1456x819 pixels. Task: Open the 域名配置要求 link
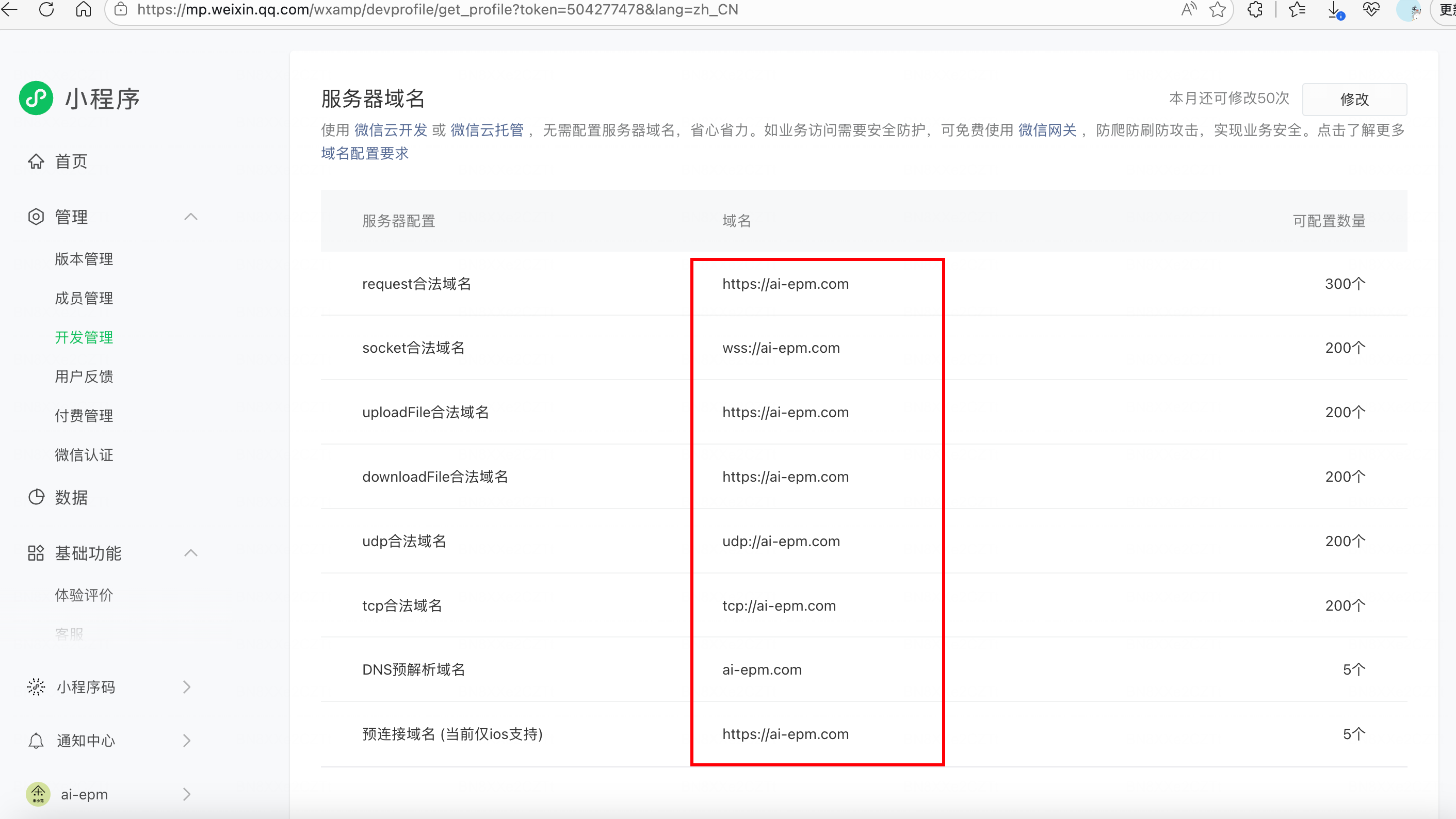click(365, 154)
